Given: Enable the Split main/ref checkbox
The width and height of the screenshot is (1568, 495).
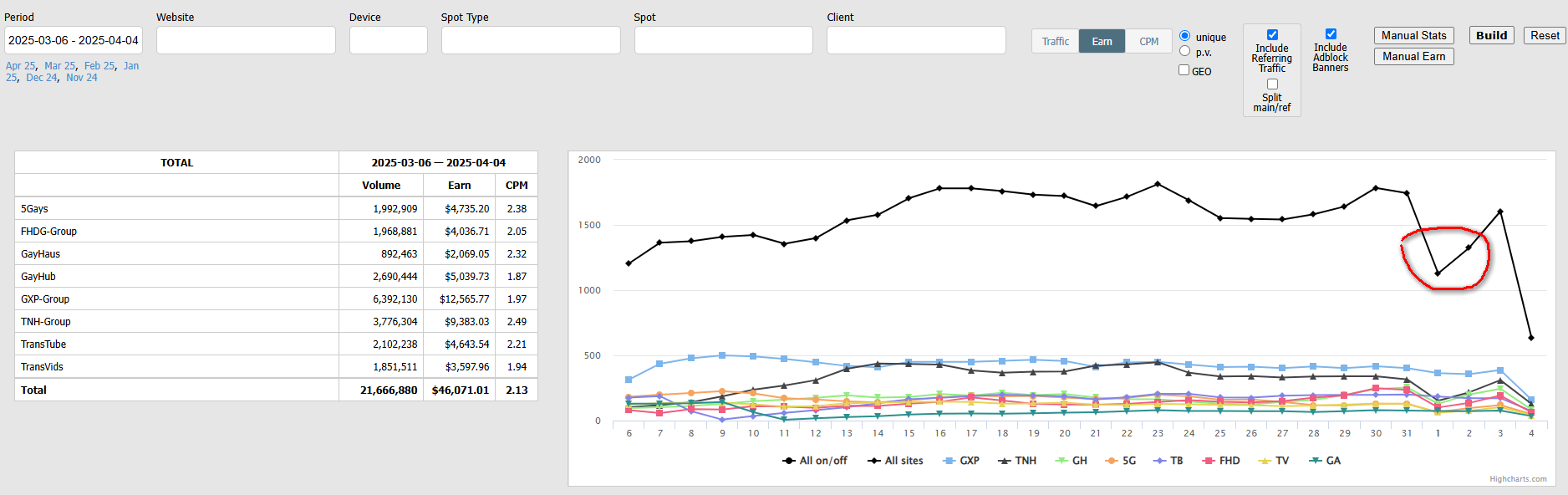Looking at the screenshot, I should [x=1272, y=84].
